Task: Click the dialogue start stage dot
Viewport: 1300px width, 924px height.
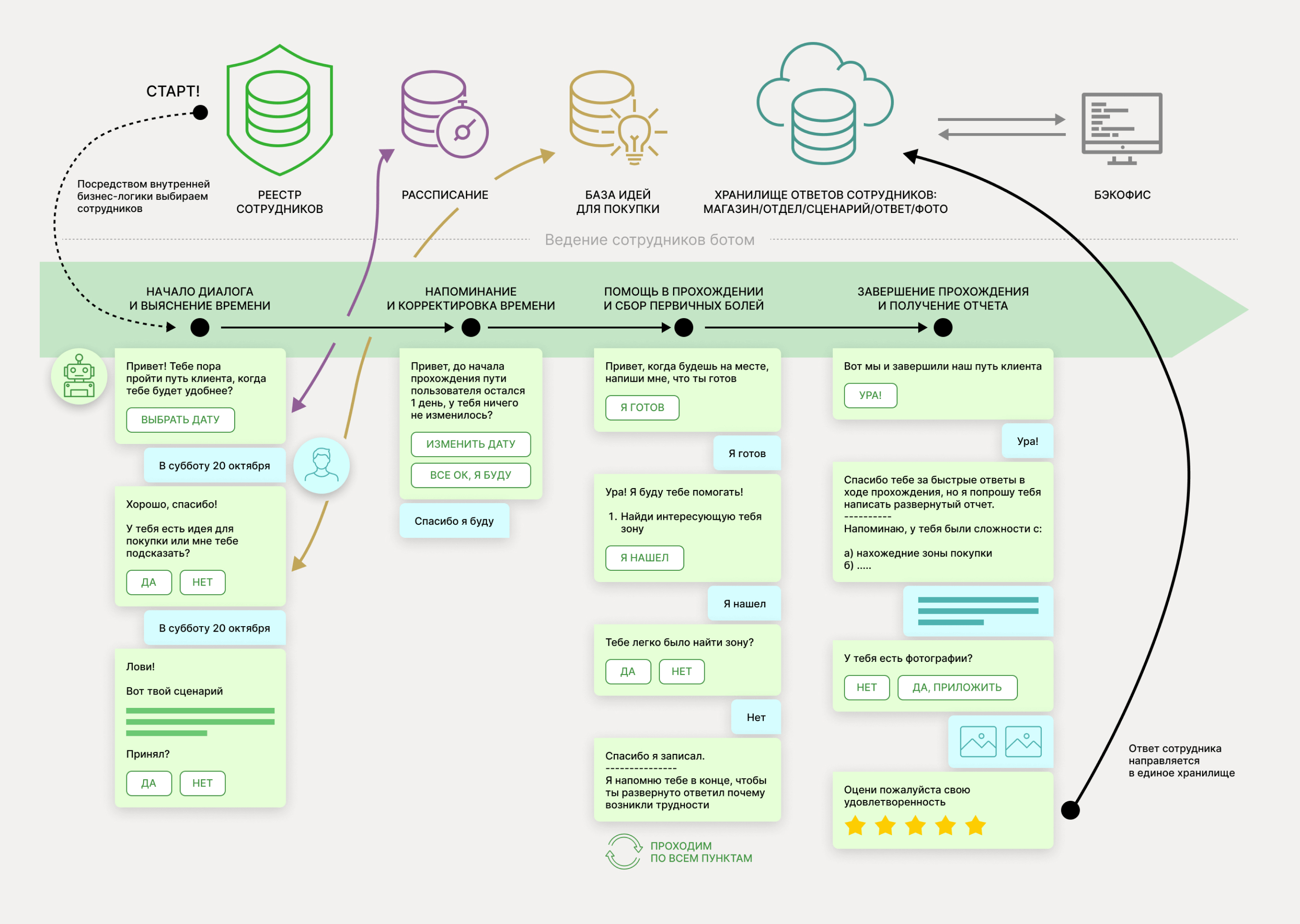Action: pos(200,328)
